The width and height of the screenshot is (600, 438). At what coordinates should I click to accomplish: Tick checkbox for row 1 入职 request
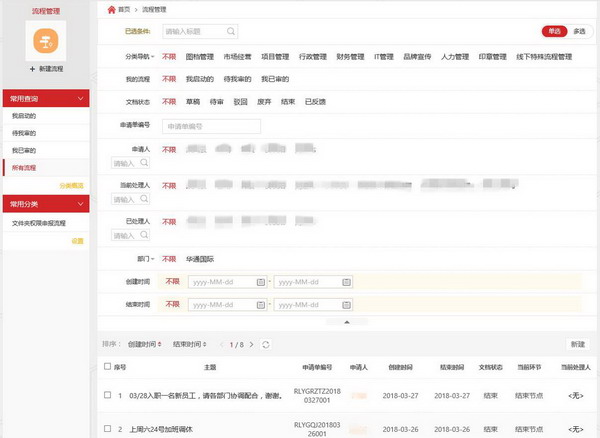(x=107, y=396)
